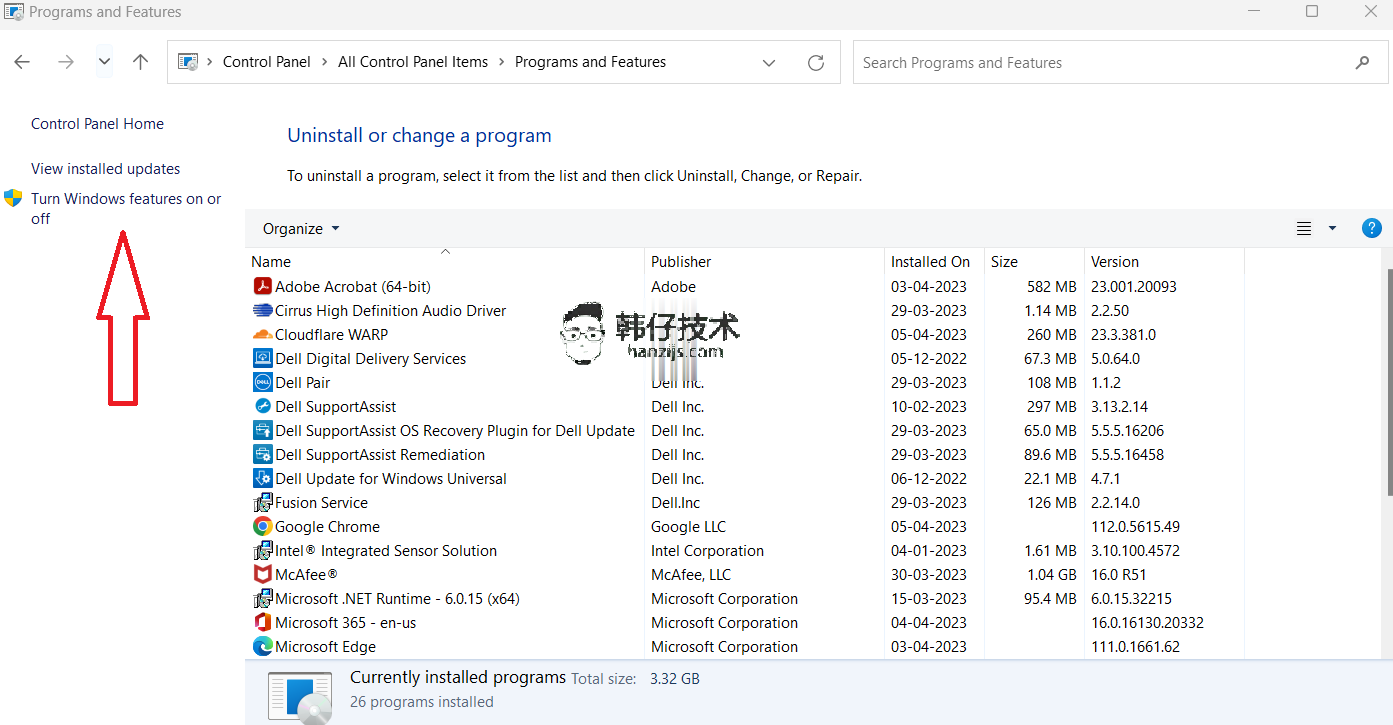
Task: Click Programs and Features breadcrumb
Action: (590, 62)
